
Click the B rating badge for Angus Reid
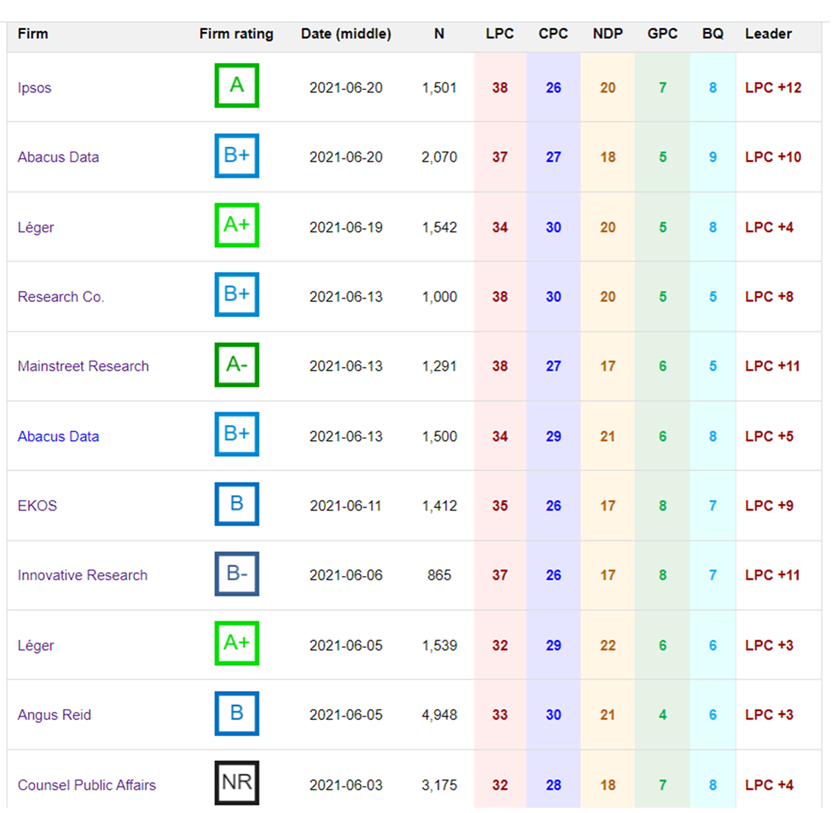(x=236, y=714)
